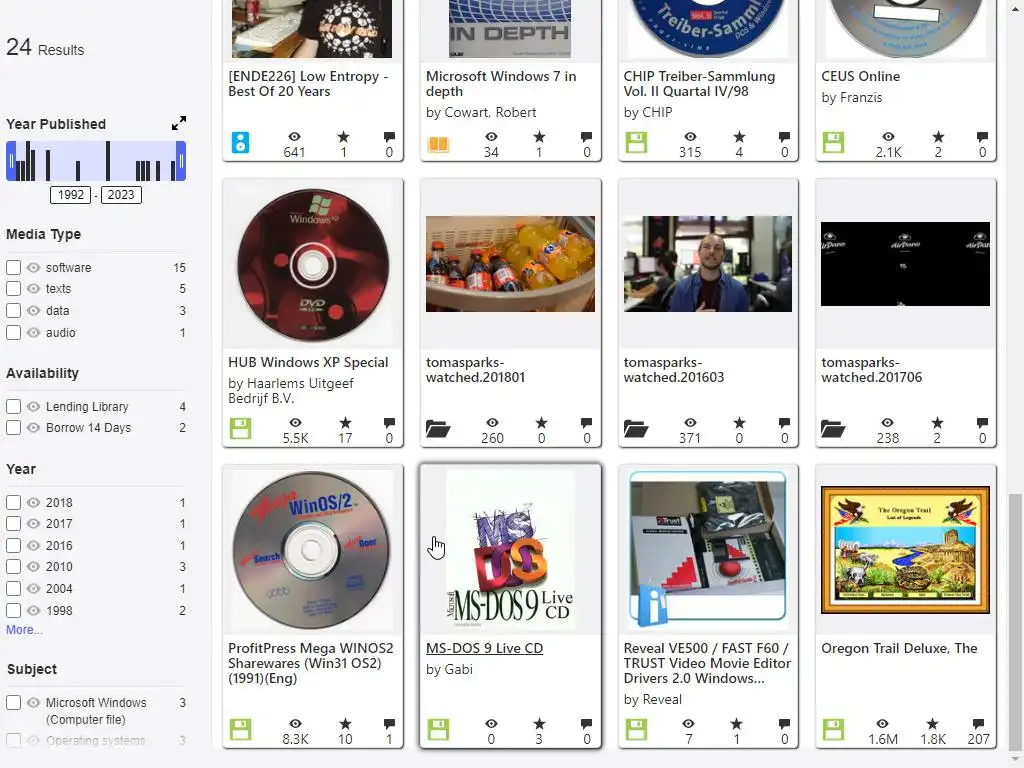Screen dimensions: 1024x768
Task: Click the favorites star on Low Entropy card
Action: click(x=344, y=136)
